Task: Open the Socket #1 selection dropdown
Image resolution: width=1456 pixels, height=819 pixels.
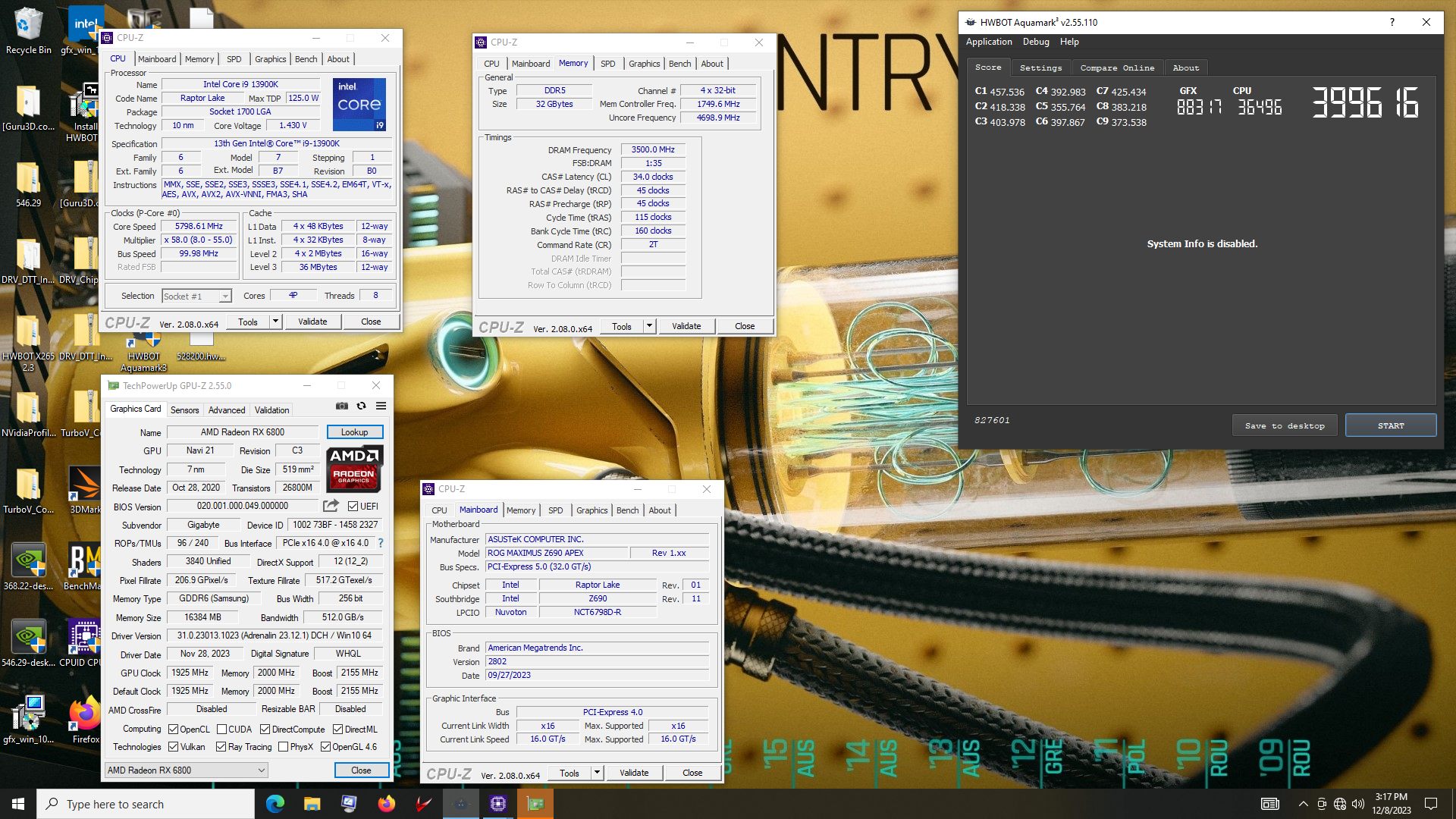Action: (x=196, y=296)
